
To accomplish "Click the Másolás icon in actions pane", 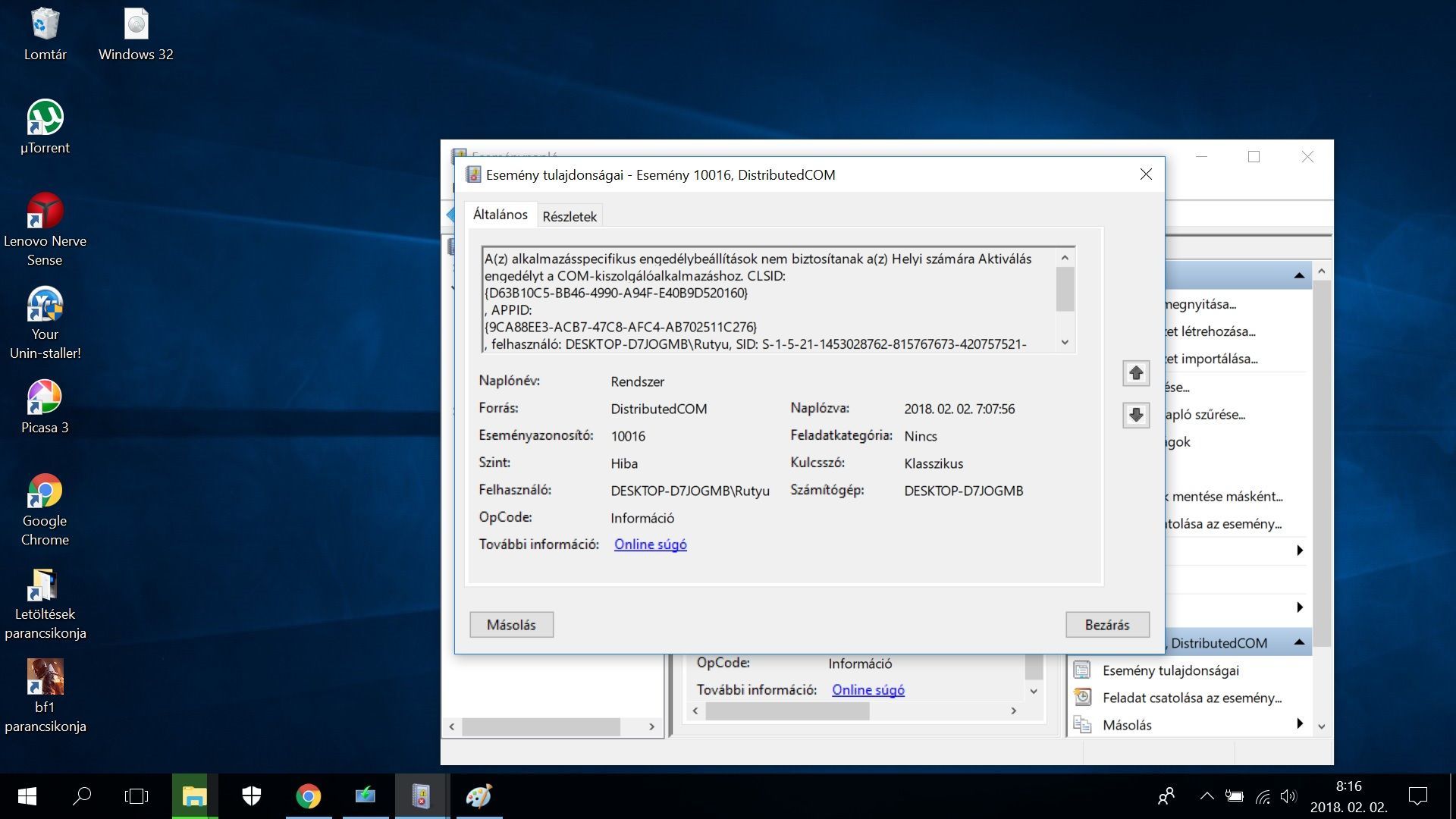I will [1082, 725].
